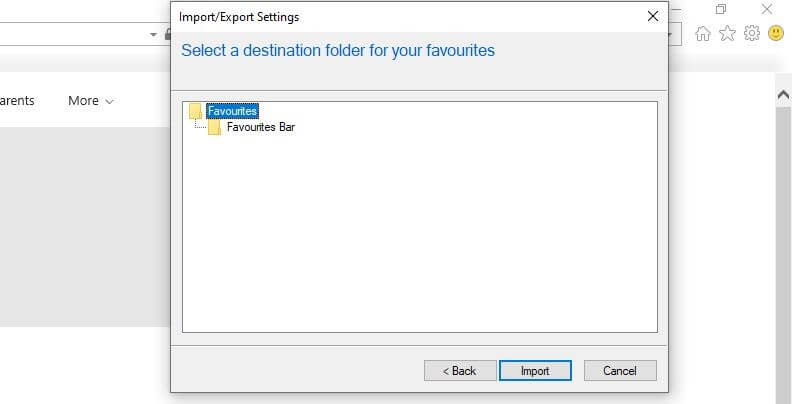Image resolution: width=792 pixels, height=404 pixels.
Task: Open the Parents tab on page
Action: 18,101
